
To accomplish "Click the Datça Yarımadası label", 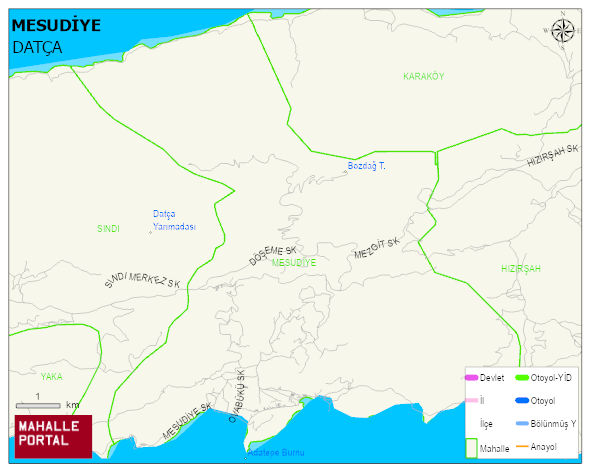I will 174,221.
